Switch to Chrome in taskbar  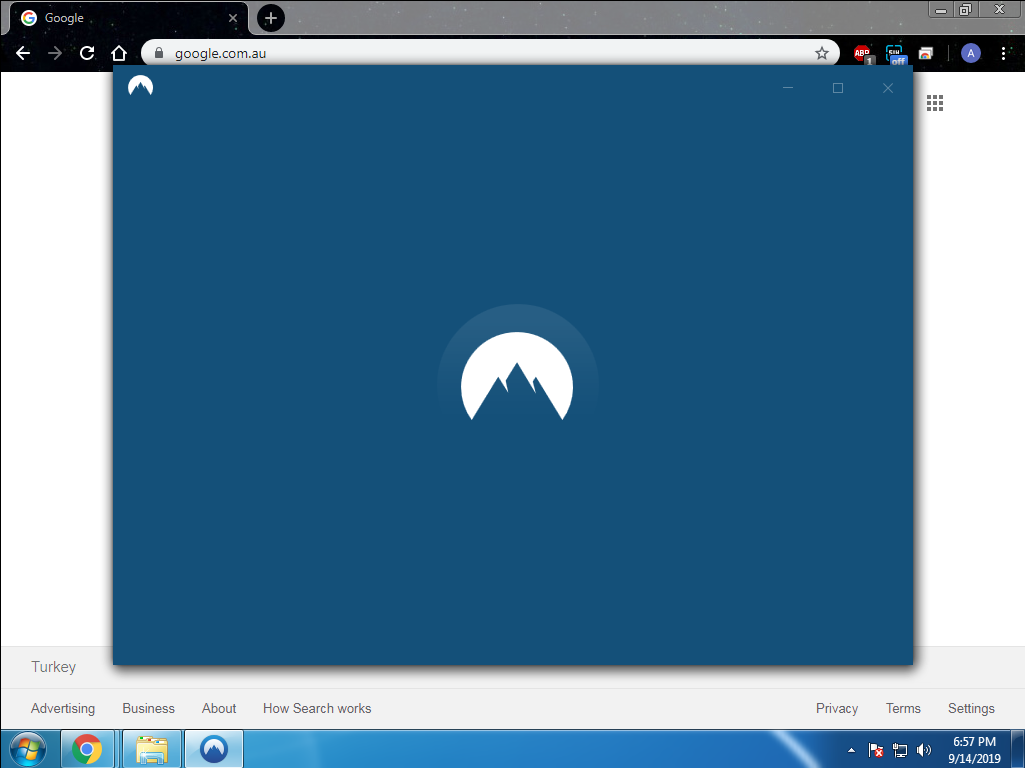[87, 749]
